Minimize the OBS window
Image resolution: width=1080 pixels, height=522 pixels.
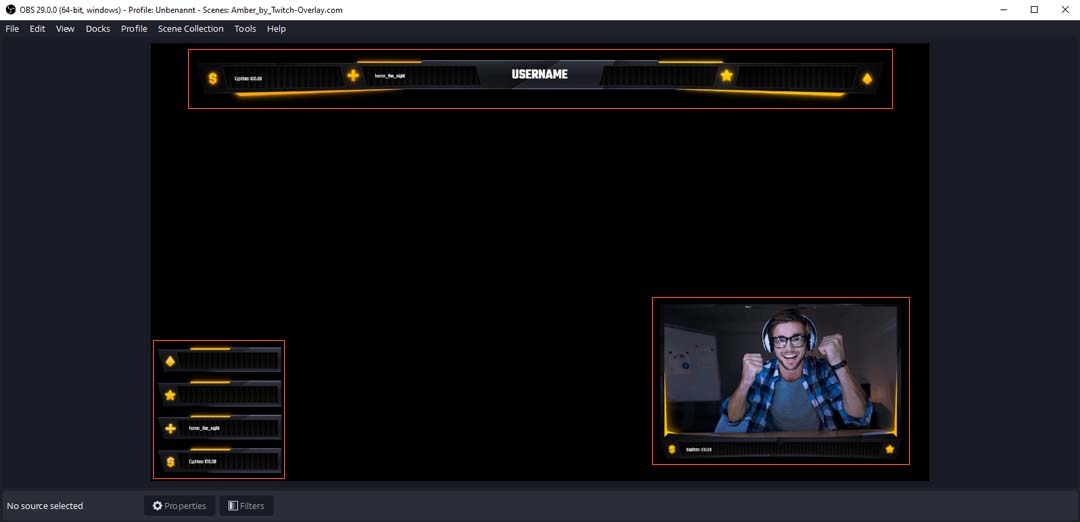click(x=1006, y=10)
